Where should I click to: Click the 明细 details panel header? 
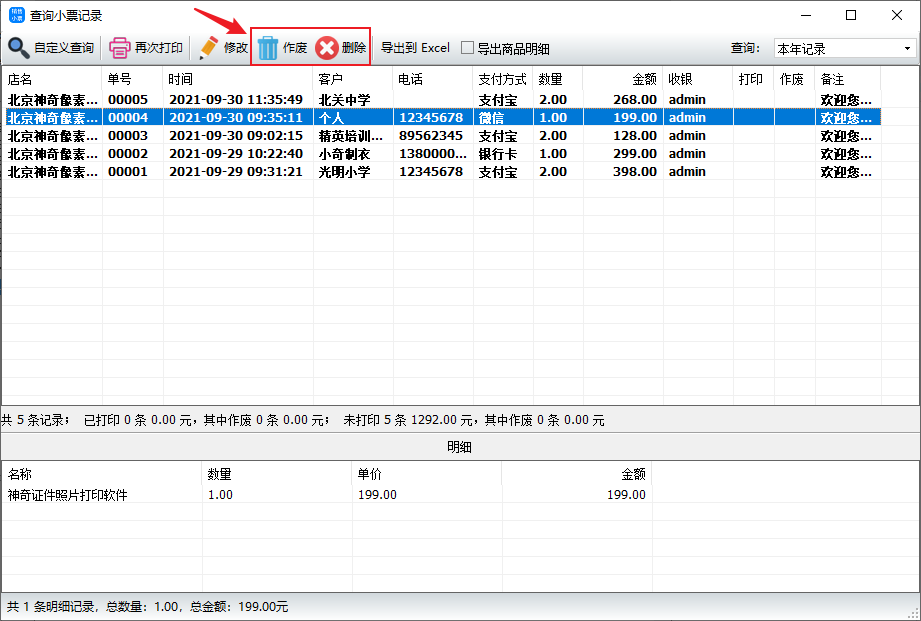(x=460, y=447)
